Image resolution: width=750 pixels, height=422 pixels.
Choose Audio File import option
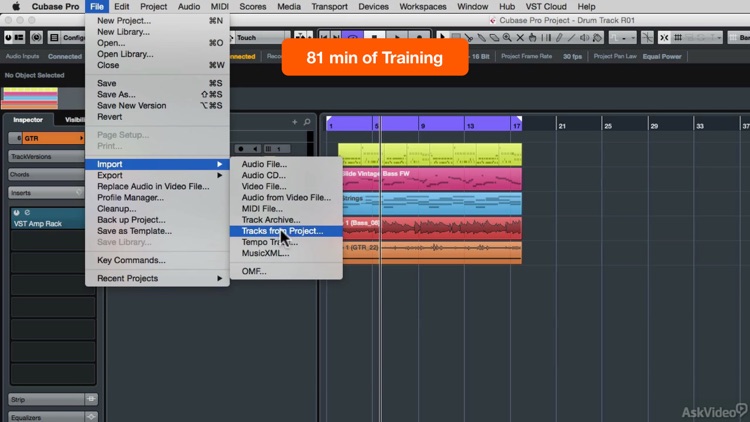click(x=286, y=164)
